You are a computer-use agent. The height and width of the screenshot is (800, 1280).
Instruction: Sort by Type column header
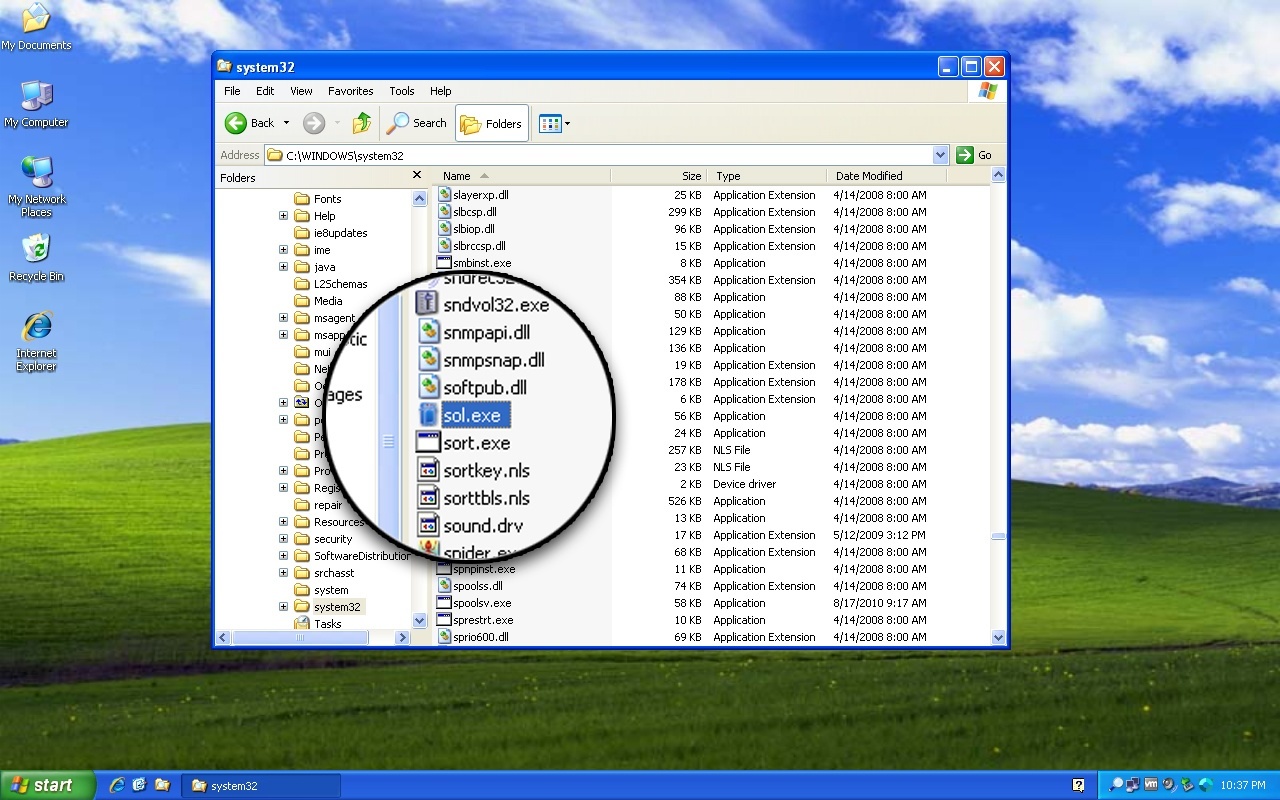coord(766,176)
